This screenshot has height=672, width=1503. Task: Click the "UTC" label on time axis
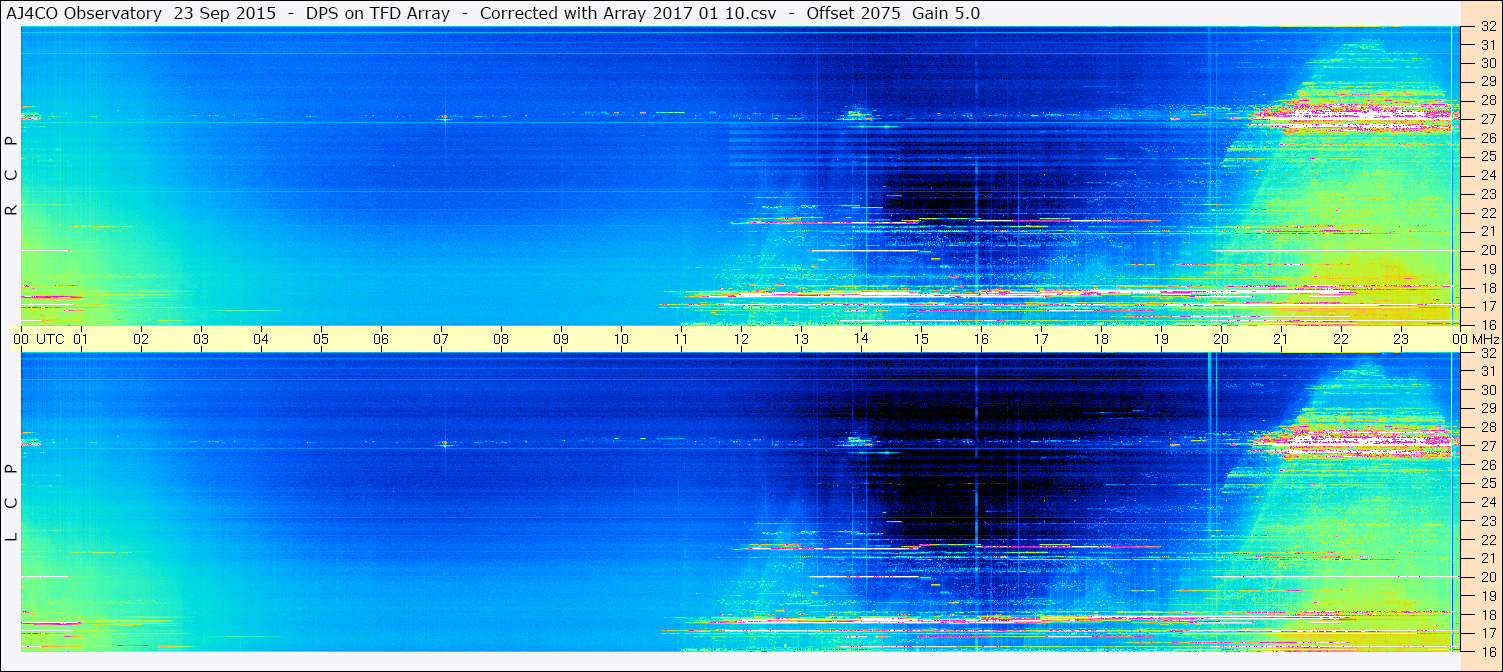50,339
